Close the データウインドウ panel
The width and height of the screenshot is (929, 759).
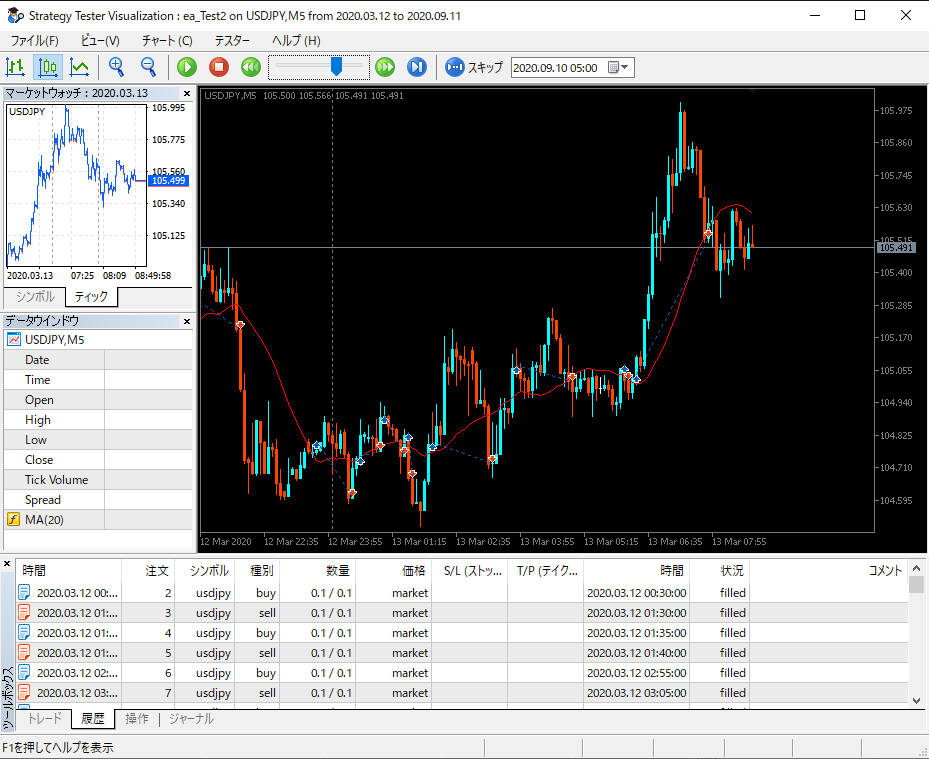pyautogui.click(x=187, y=321)
